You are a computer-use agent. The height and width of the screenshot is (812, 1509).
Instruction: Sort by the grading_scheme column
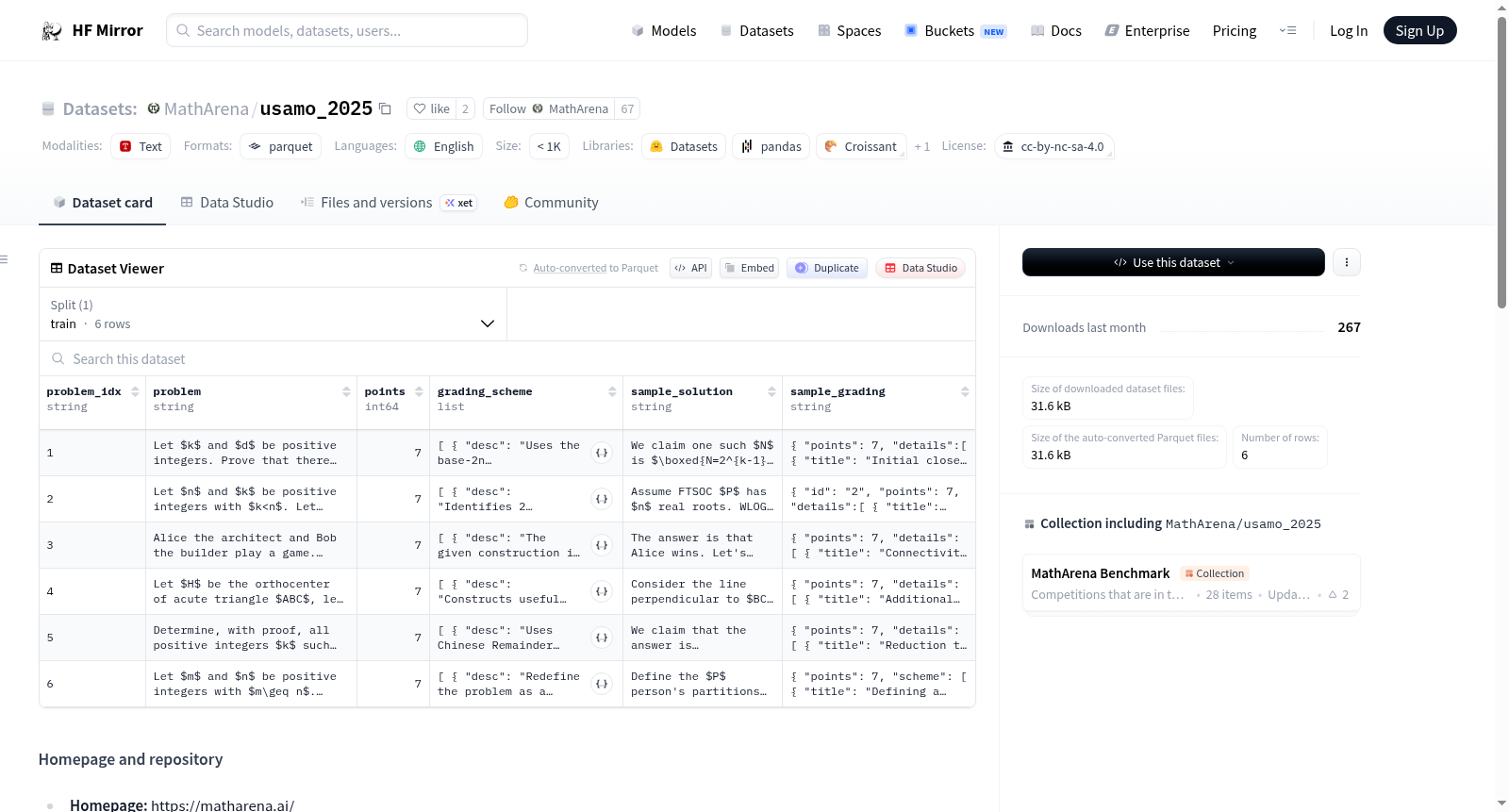coord(612,391)
